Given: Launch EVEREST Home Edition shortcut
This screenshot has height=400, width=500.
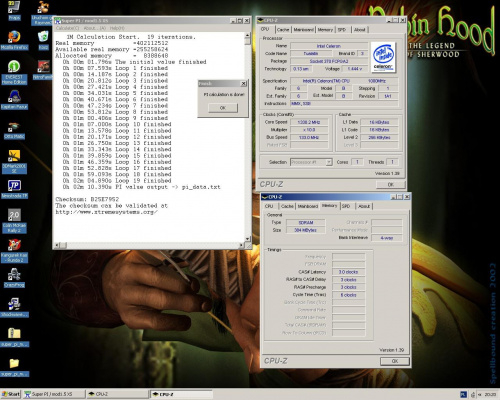Looking at the screenshot, I should [14, 72].
